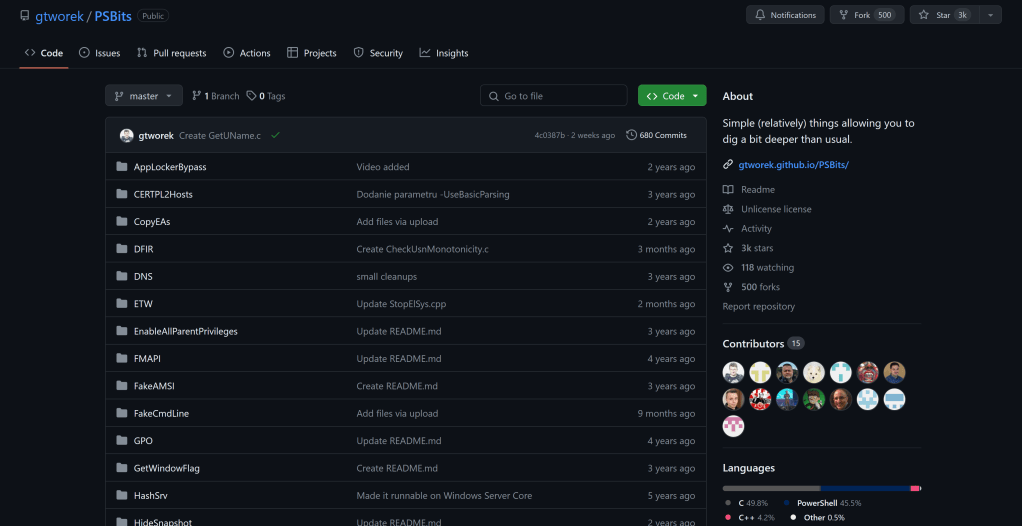
Task: Click the PSBits repository name link
Action: click(x=113, y=16)
